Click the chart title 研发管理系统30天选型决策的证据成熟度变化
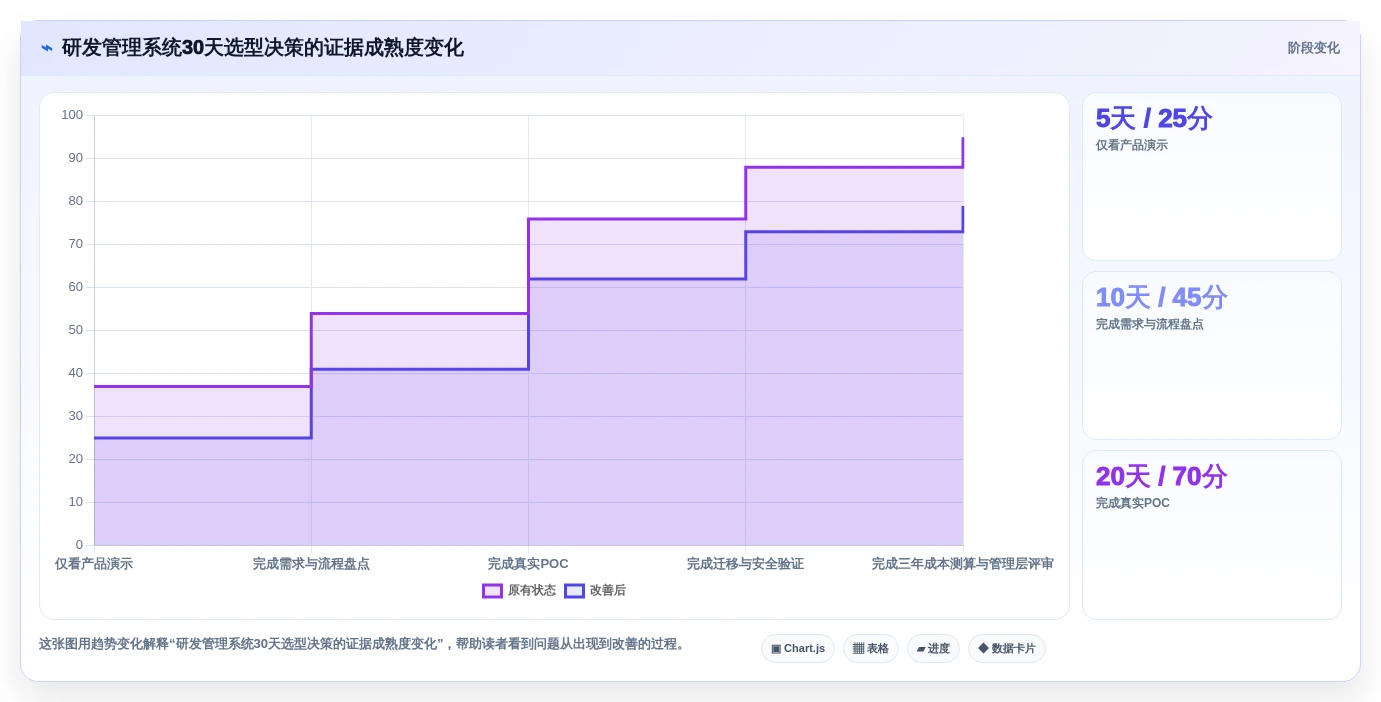This screenshot has height=702, width=1381. (263, 48)
